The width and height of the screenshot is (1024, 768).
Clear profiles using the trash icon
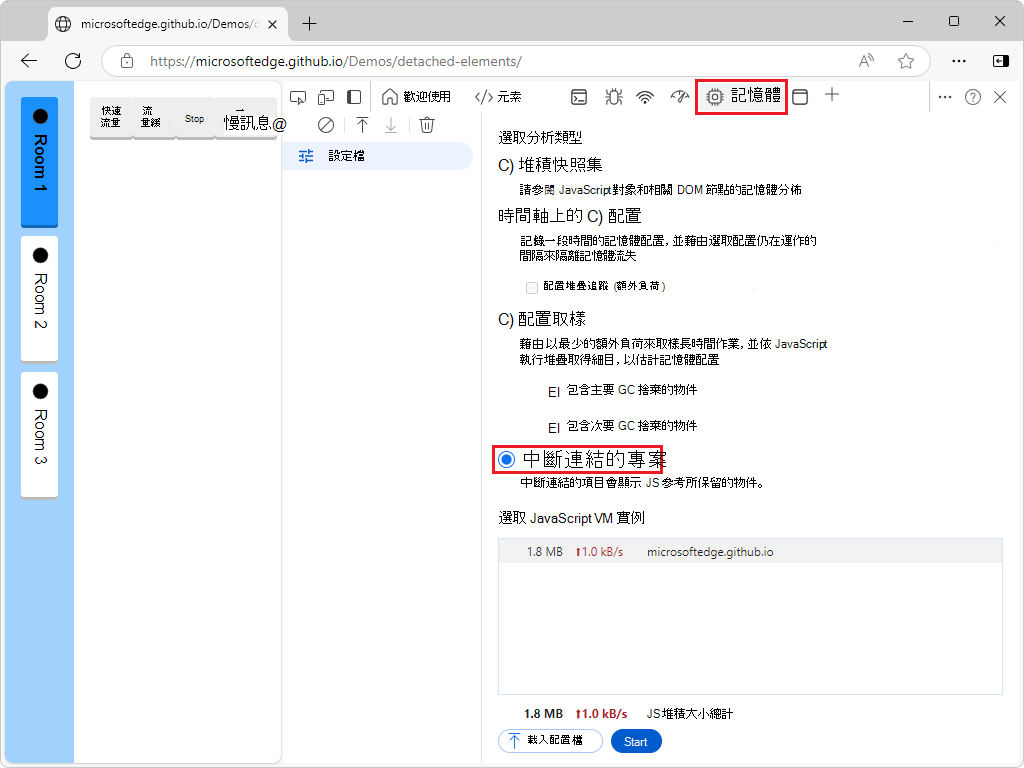coord(427,124)
